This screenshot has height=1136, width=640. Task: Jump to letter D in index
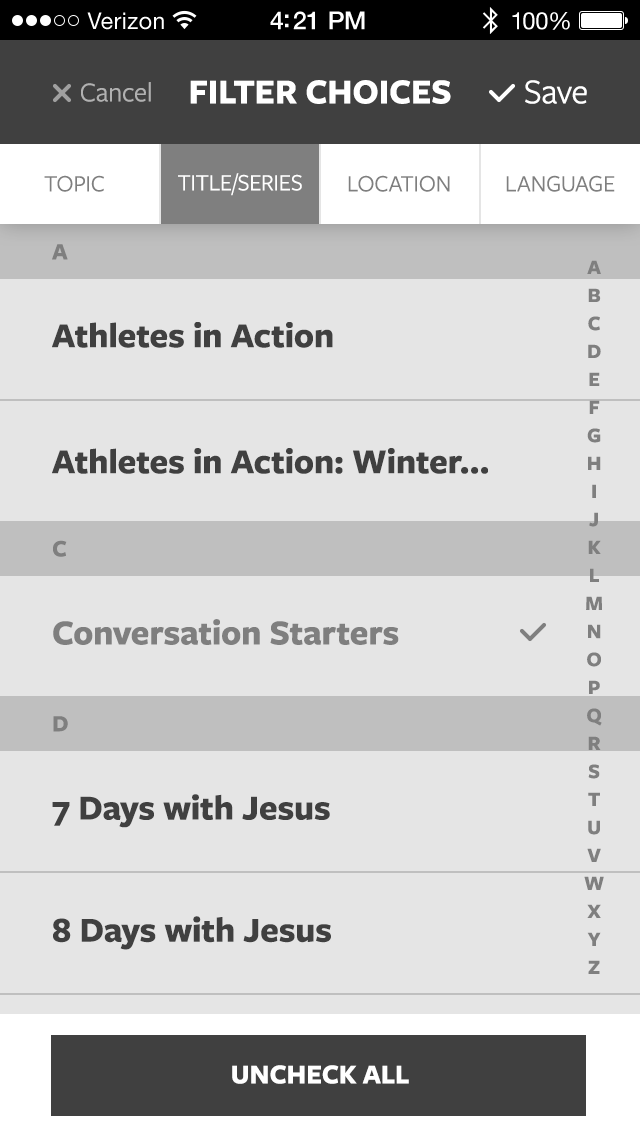coord(594,351)
